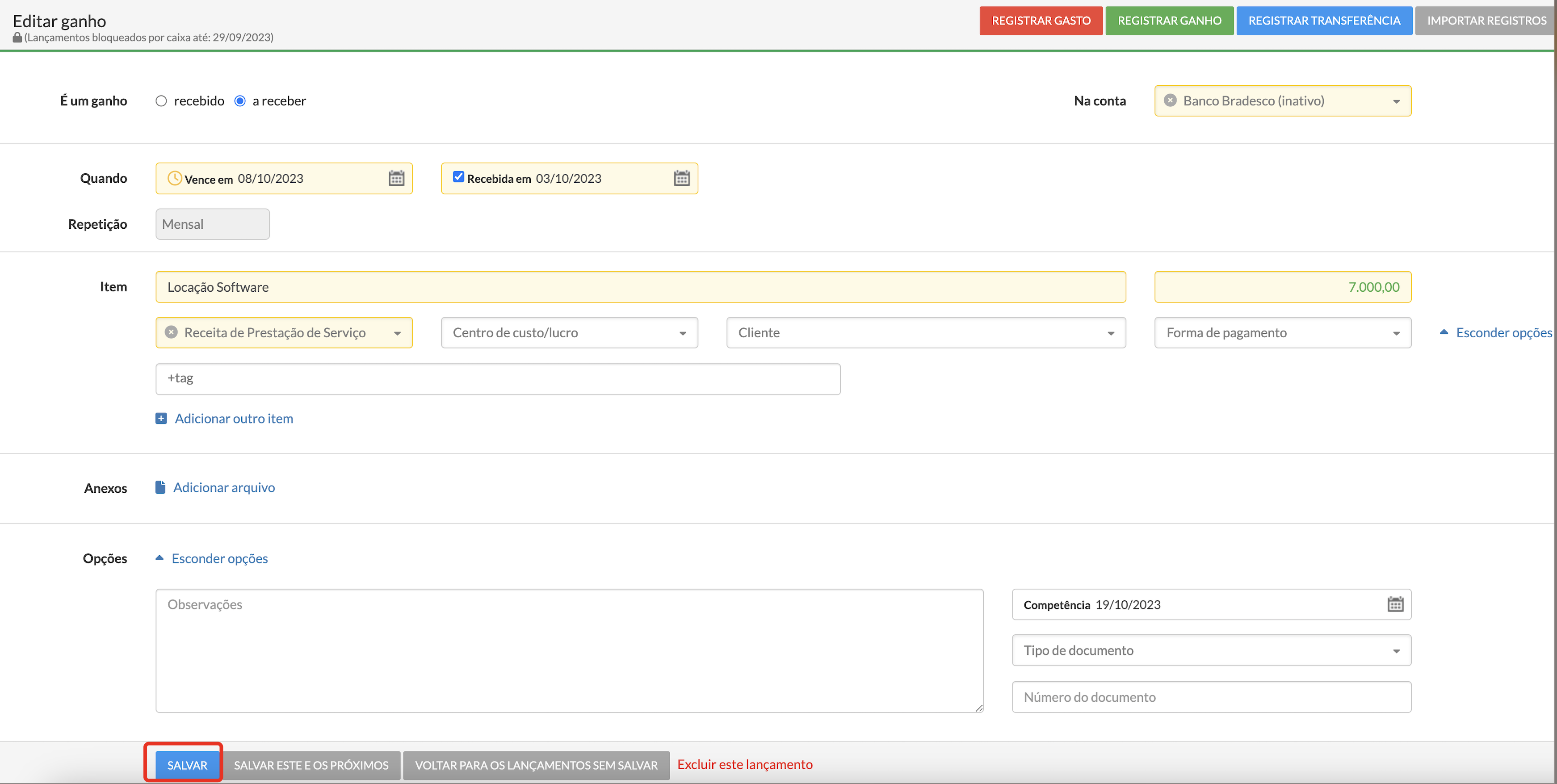Collapse Opções with the Esconder opções link
This screenshot has width=1557, height=784.
[219, 558]
